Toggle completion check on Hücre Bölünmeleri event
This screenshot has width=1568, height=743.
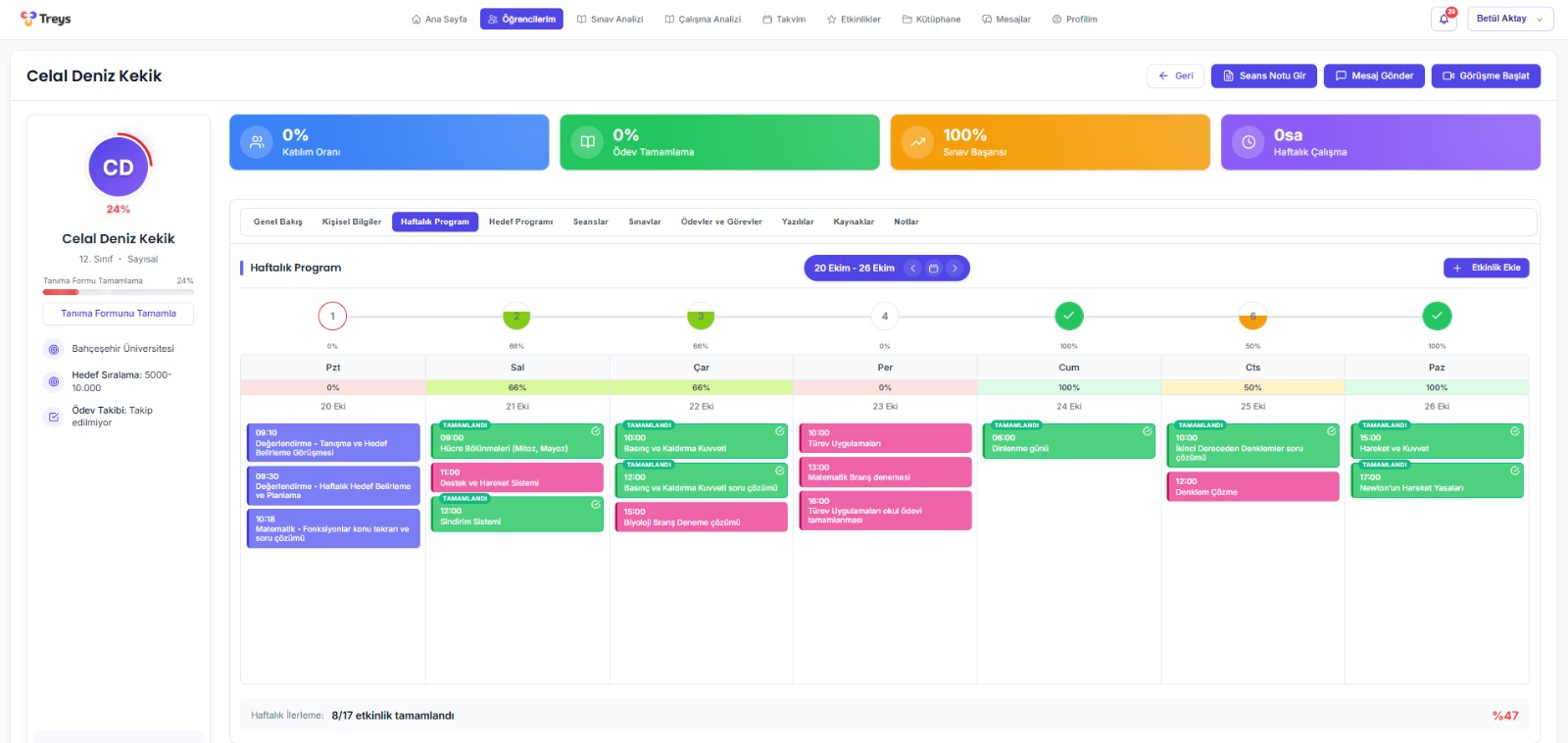pos(595,431)
